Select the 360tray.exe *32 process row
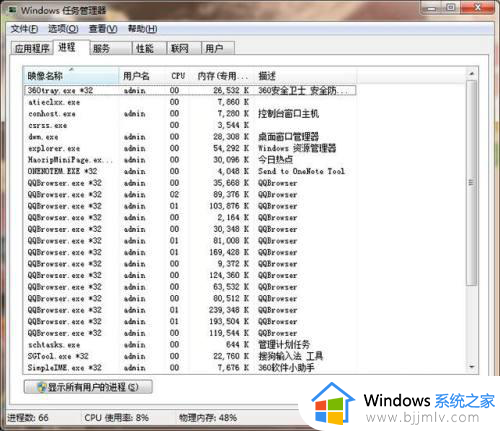500x431 pixels. pyautogui.click(x=190, y=90)
